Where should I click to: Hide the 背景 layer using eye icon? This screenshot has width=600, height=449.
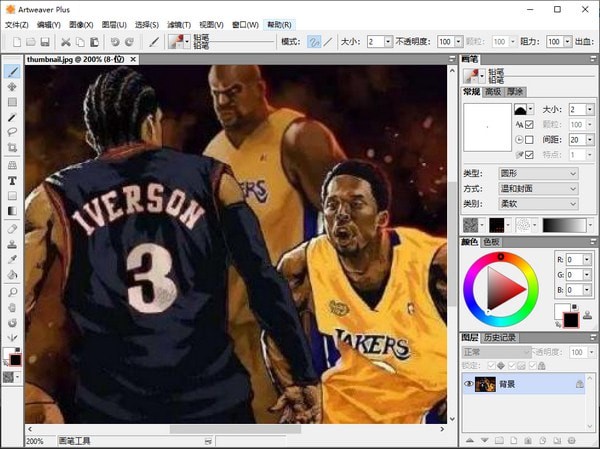[468, 384]
